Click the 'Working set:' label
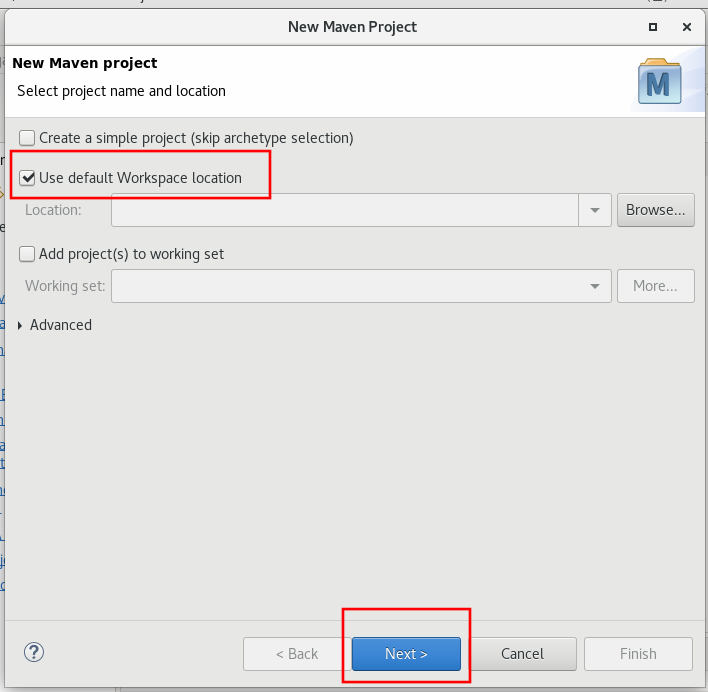708x692 pixels. [65, 286]
